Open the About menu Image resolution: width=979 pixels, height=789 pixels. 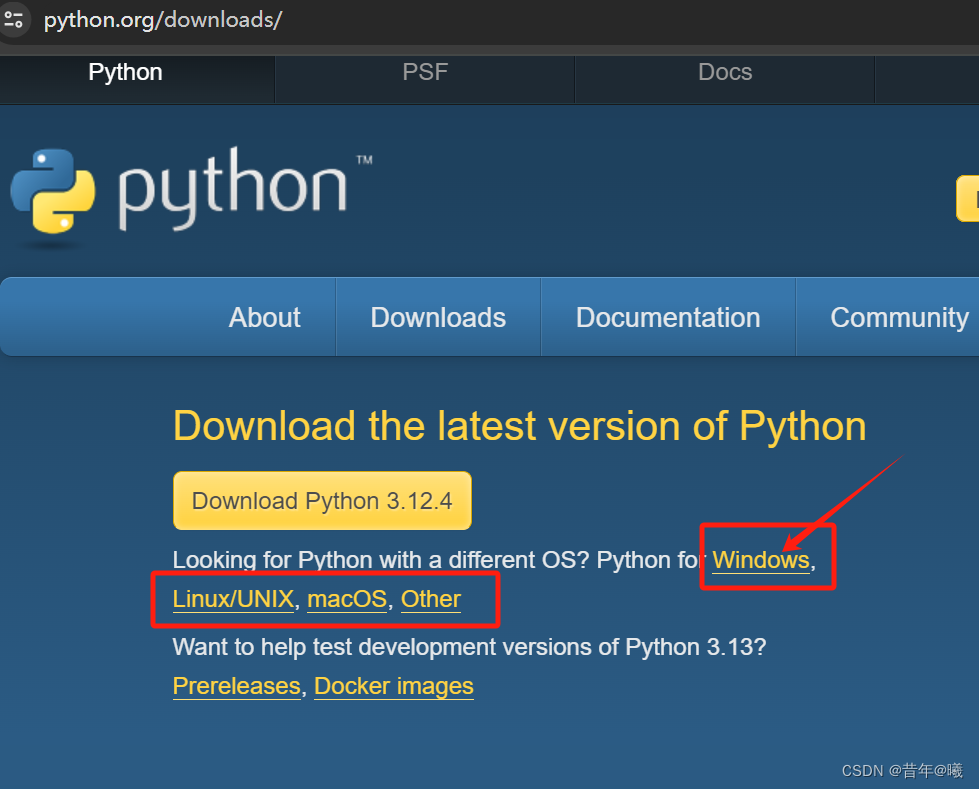tap(263, 317)
